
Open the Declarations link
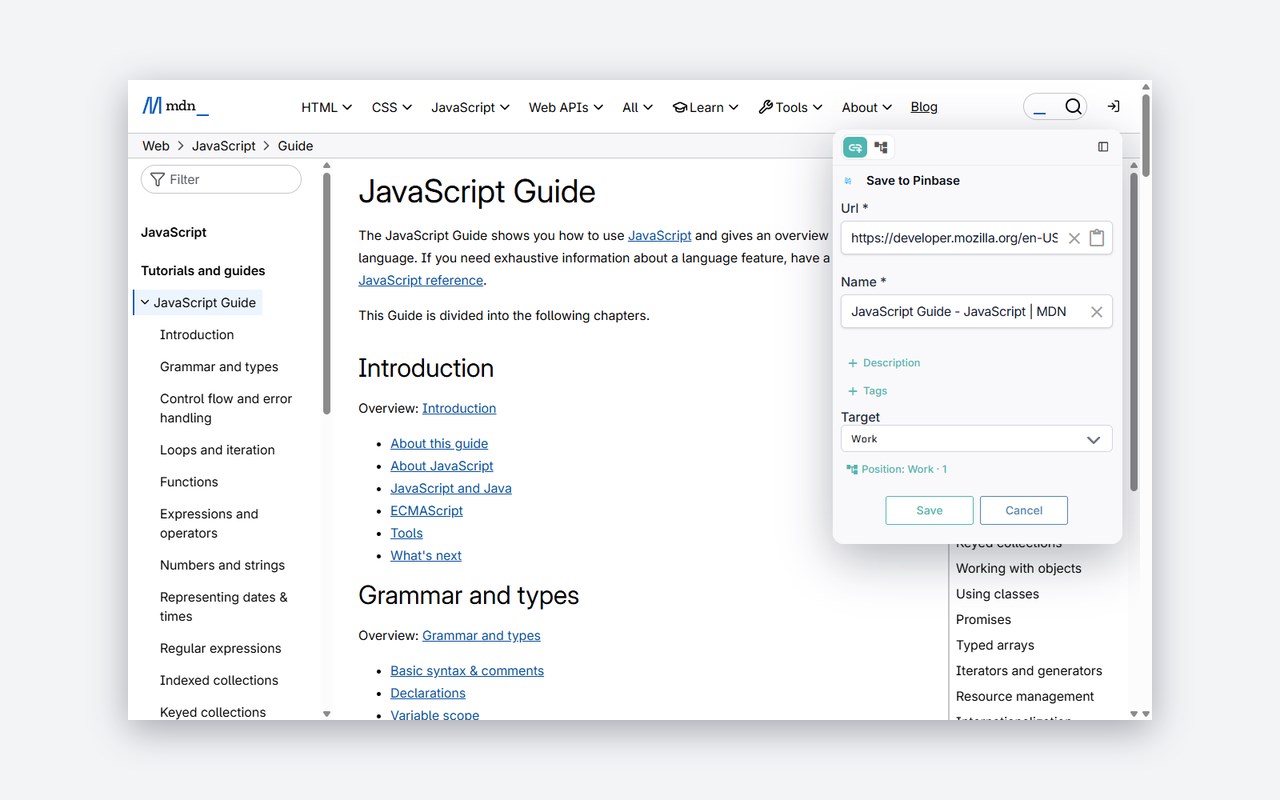pyautogui.click(x=428, y=693)
